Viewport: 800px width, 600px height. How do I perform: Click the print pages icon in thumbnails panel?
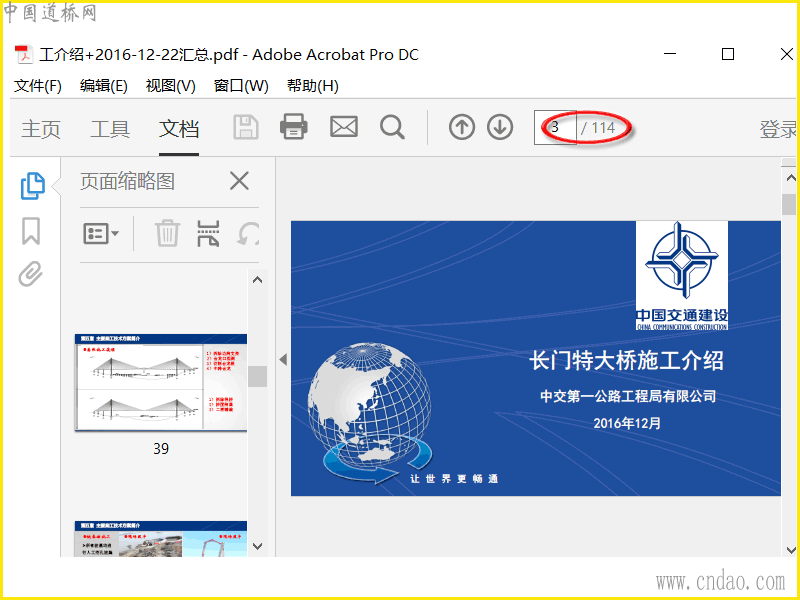pyautogui.click(x=208, y=234)
